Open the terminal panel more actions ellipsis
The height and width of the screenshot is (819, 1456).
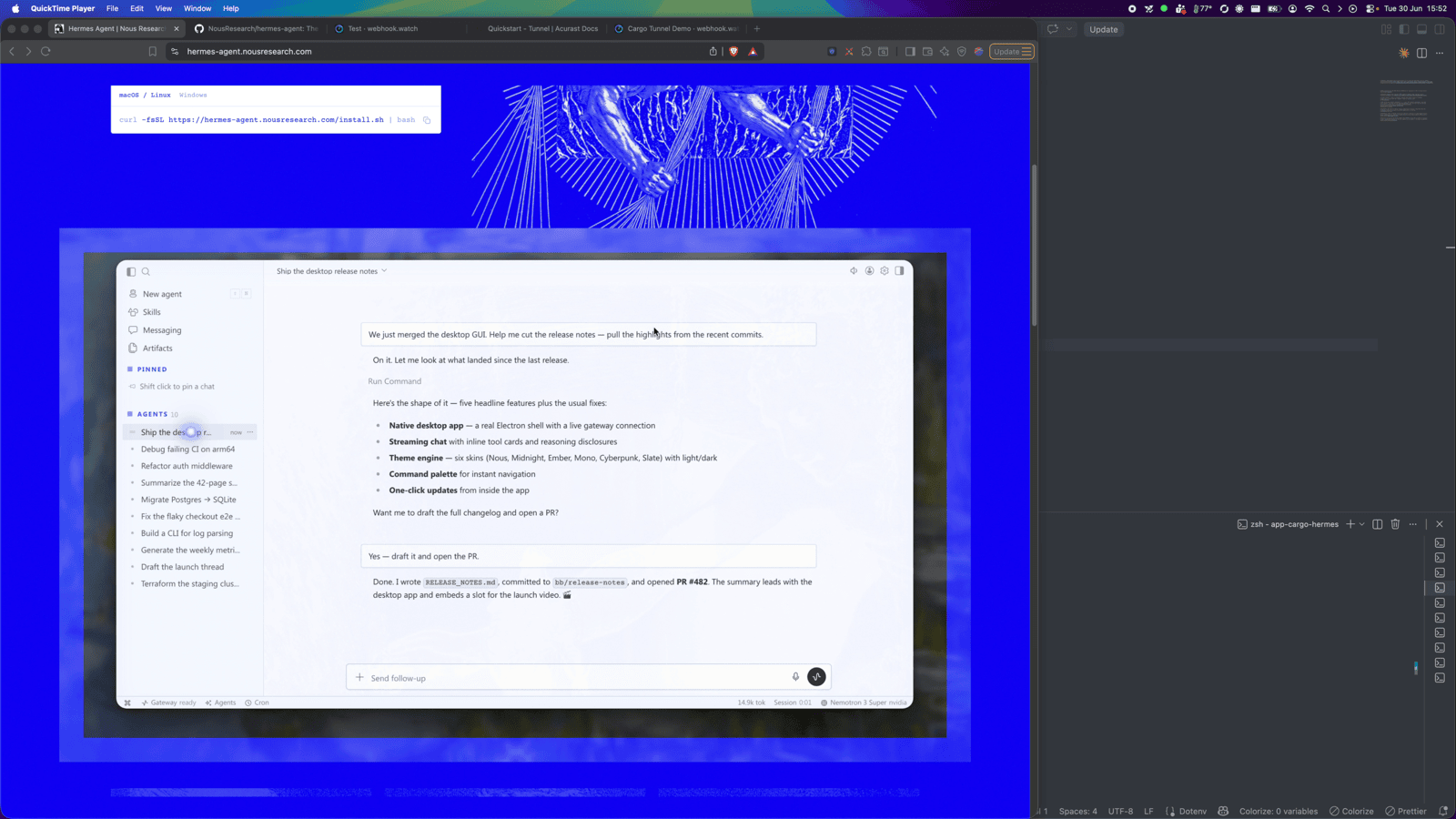[x=1413, y=524]
